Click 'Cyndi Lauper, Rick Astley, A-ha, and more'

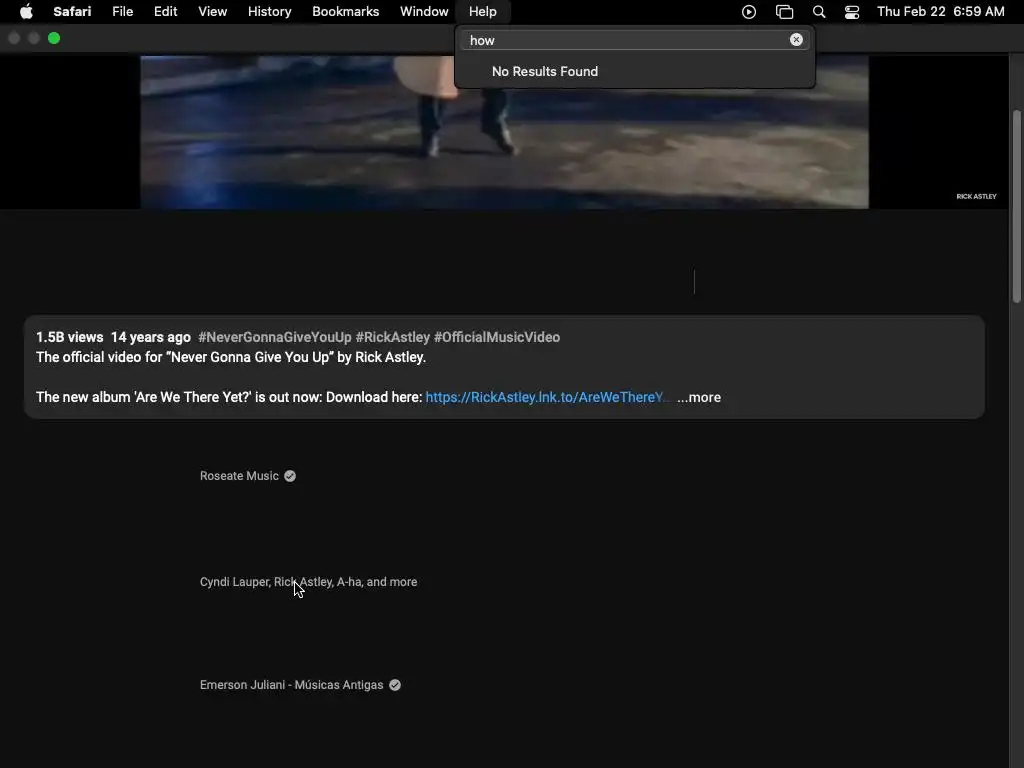tap(308, 582)
